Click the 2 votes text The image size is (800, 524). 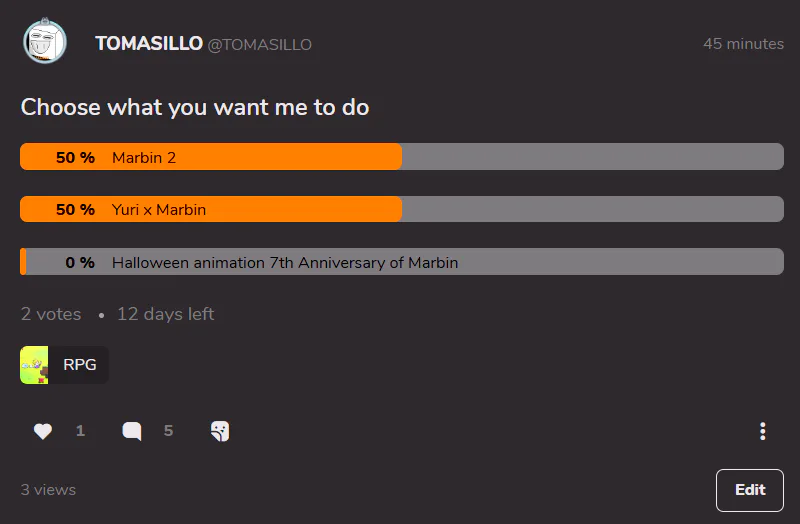[51, 314]
